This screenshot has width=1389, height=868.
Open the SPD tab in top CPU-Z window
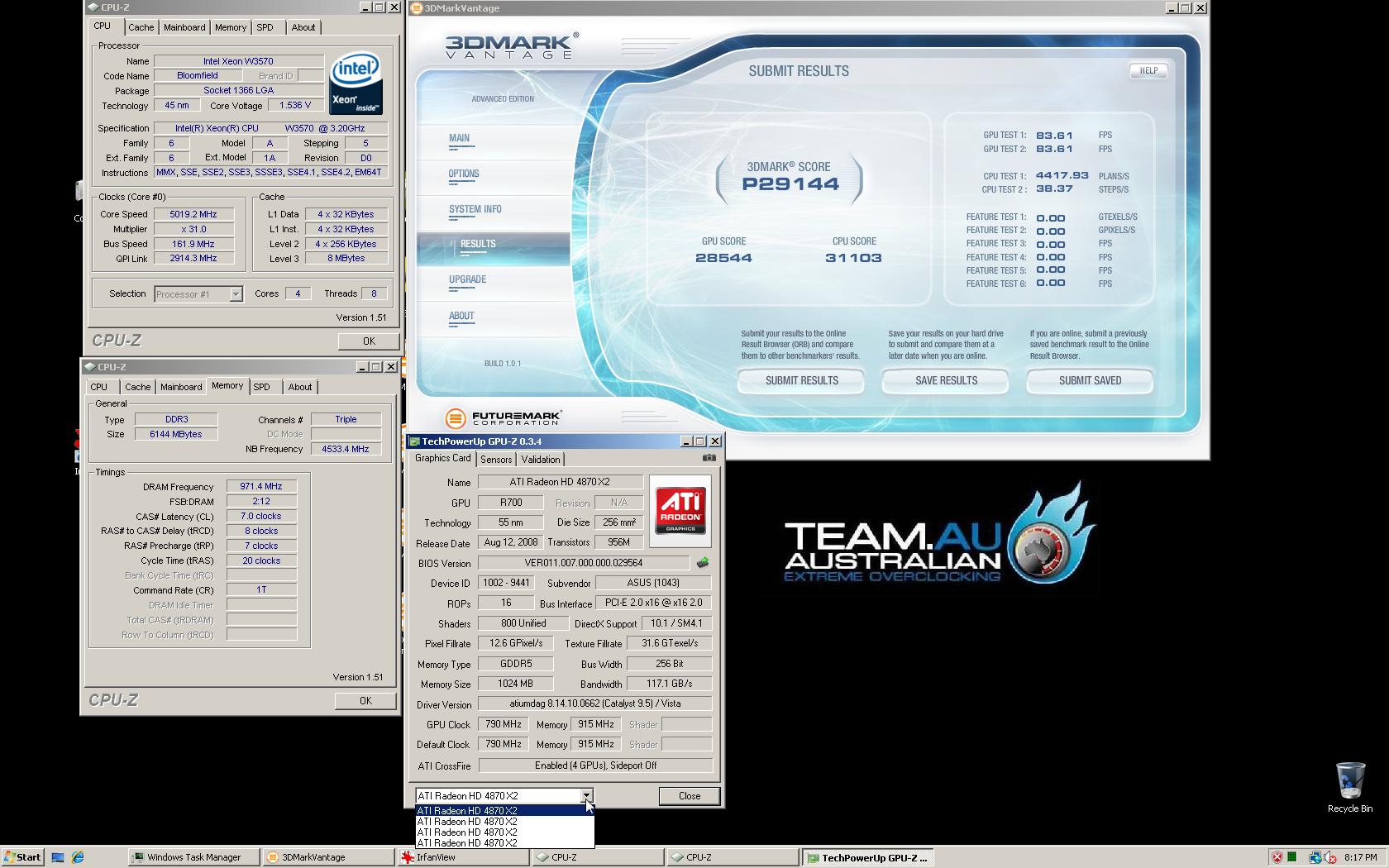click(x=265, y=27)
